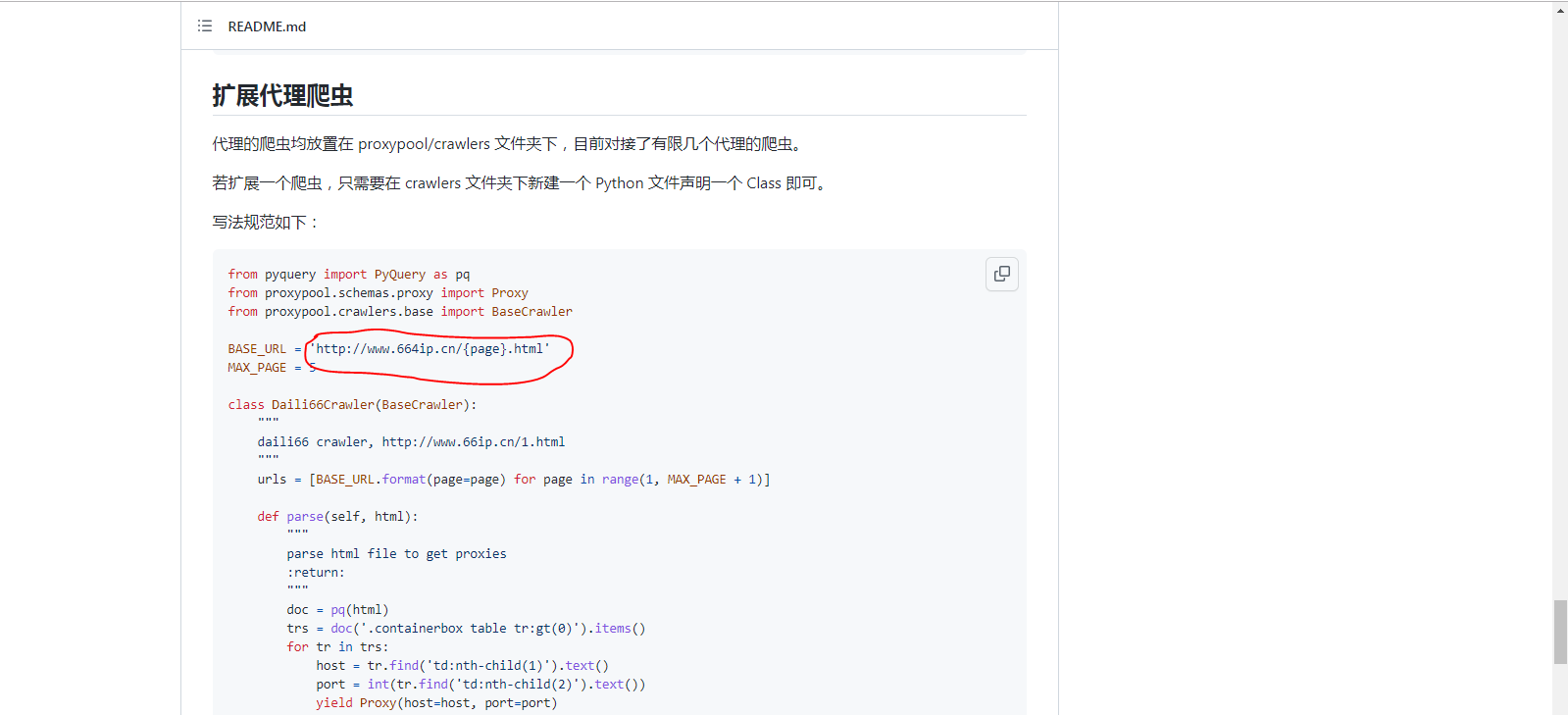Click the 'urls = [BASE_URL.format' line
1568x715 pixels.
coord(514,480)
